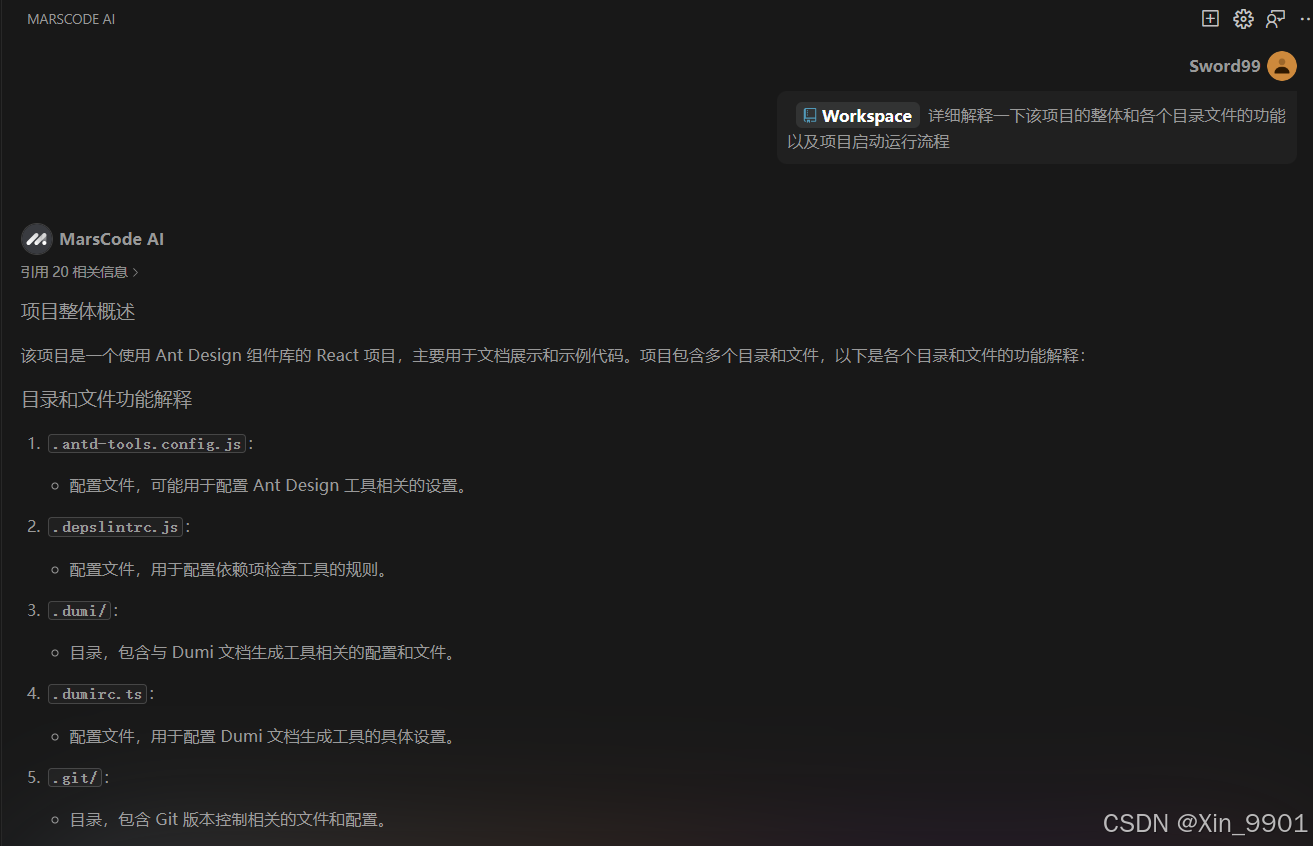
Task: Select the .antd-tools.config.js code chip
Action: [146, 443]
